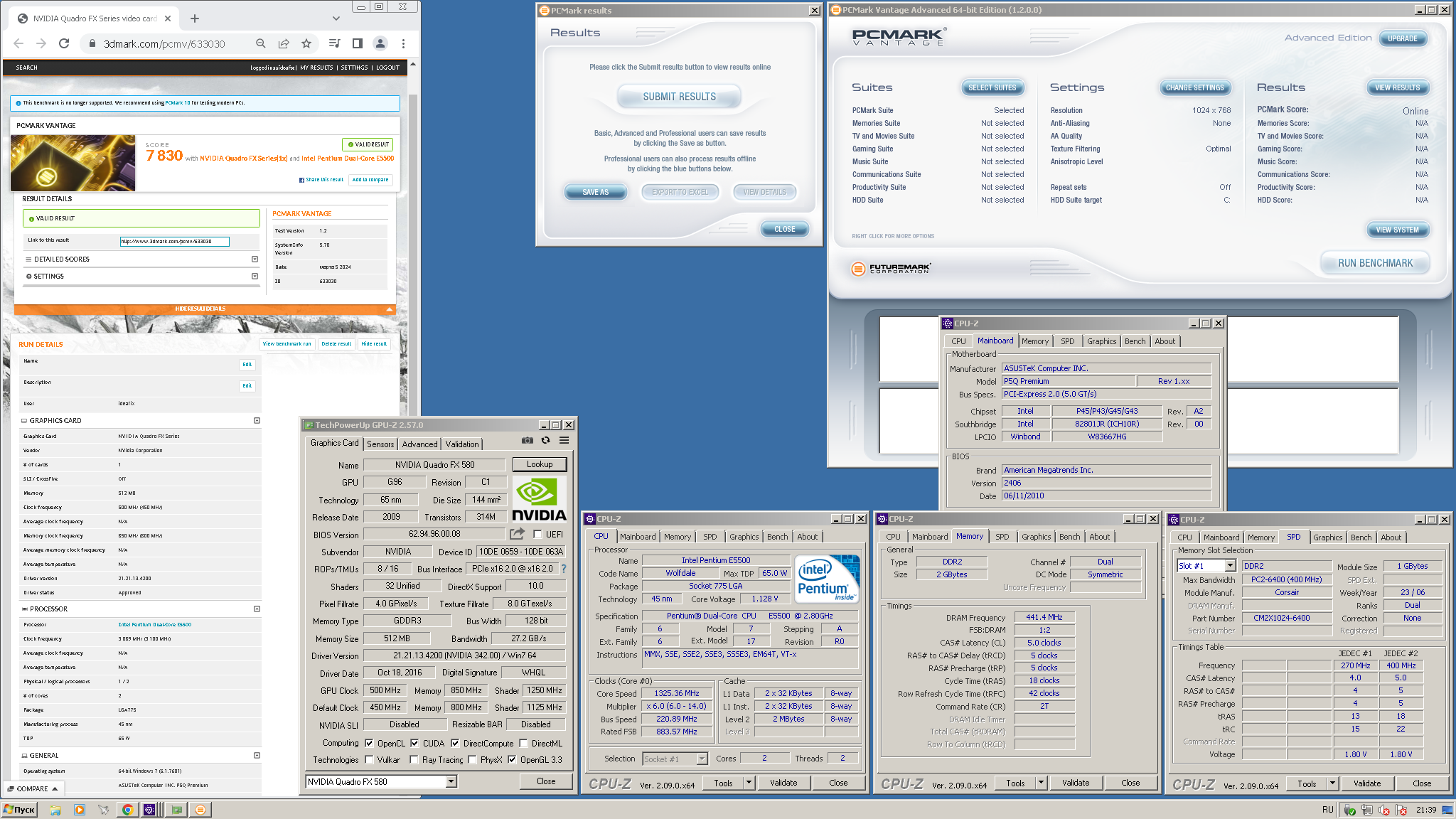Switch to Advanced tab in GPU-Z
Screen dimensions: 1456x819
tap(419, 444)
